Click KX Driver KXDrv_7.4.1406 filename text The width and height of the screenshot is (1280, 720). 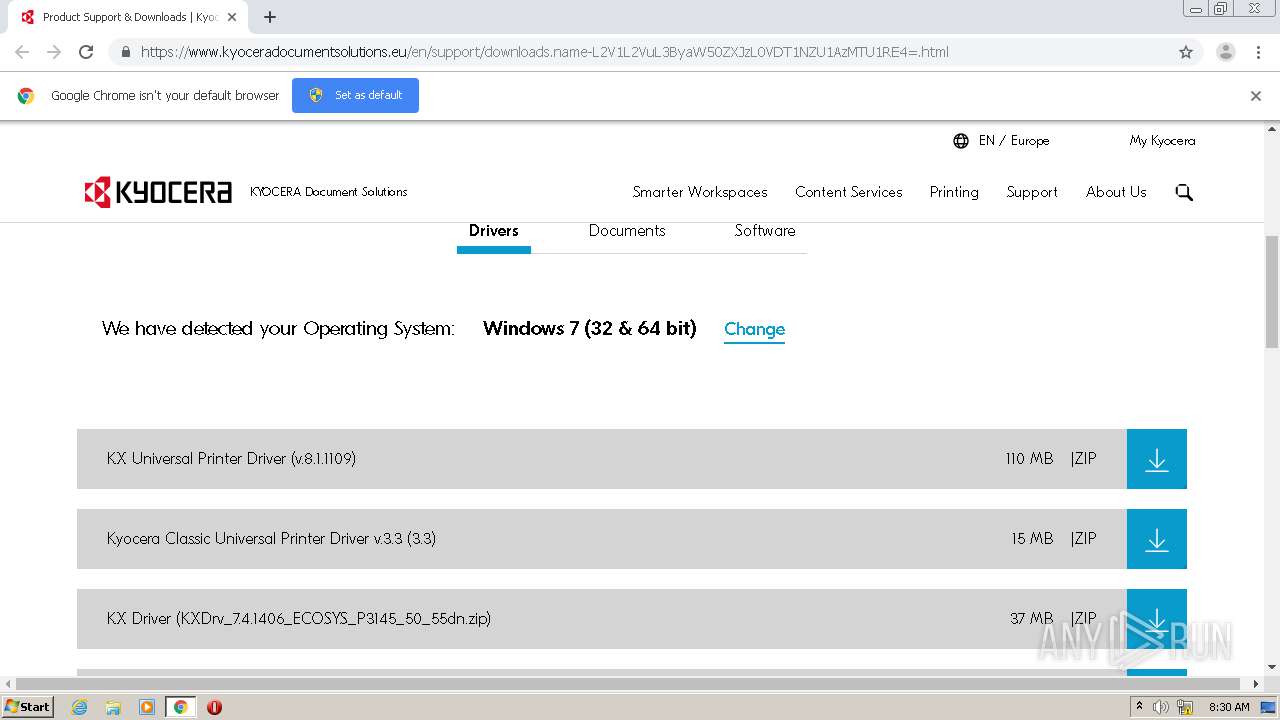coord(299,619)
